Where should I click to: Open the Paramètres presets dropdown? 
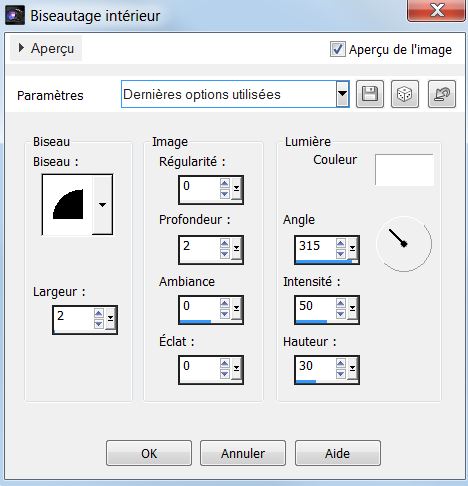coord(342,94)
